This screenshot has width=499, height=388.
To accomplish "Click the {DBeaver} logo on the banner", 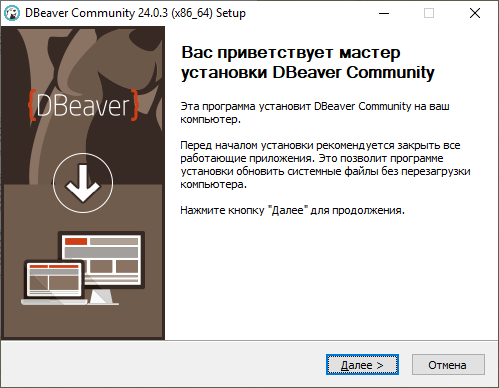I will click(83, 106).
